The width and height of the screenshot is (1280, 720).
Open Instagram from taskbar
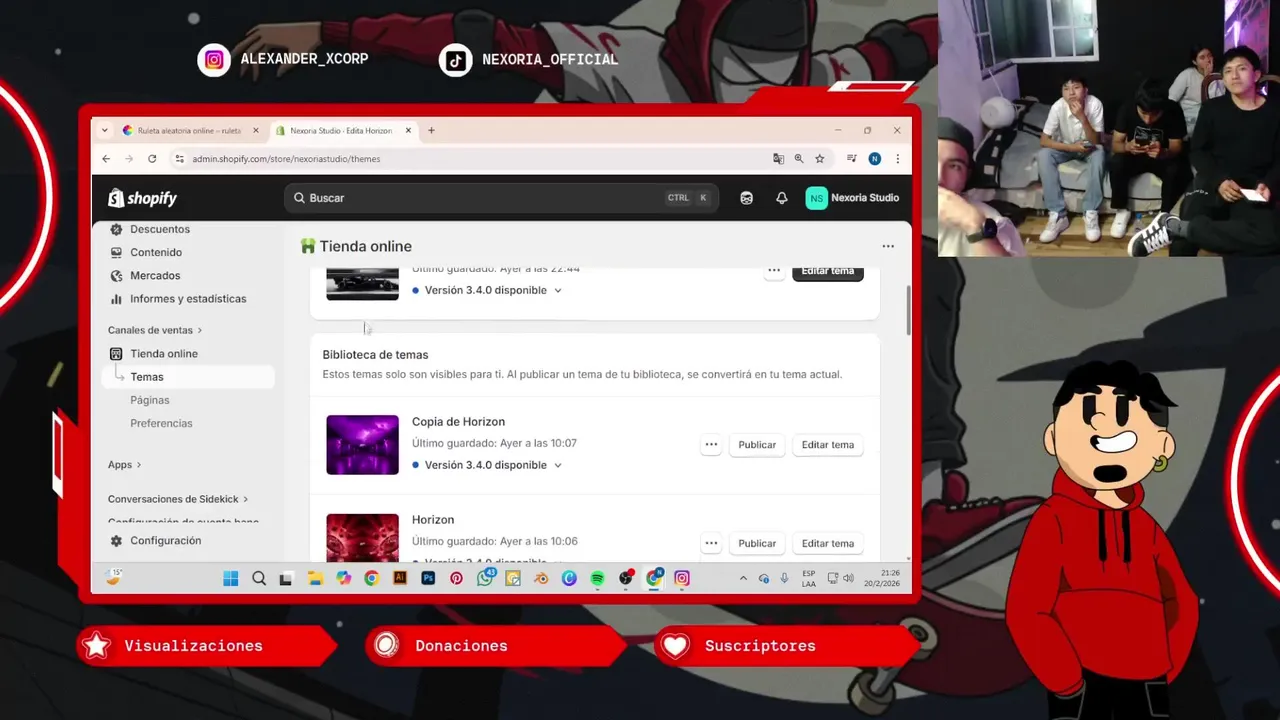coord(682,578)
